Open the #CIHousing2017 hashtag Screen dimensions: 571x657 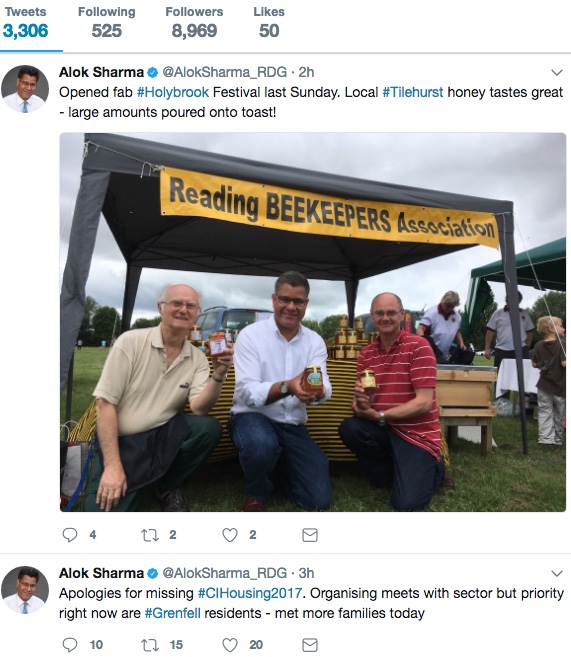coord(250,593)
